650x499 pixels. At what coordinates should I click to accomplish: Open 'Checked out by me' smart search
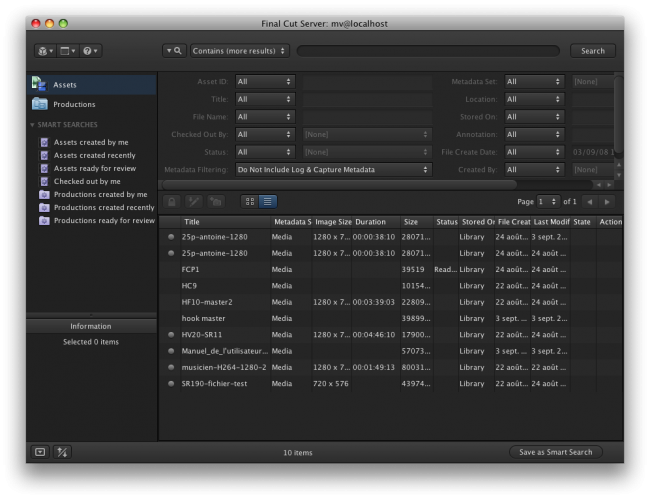coord(87,182)
